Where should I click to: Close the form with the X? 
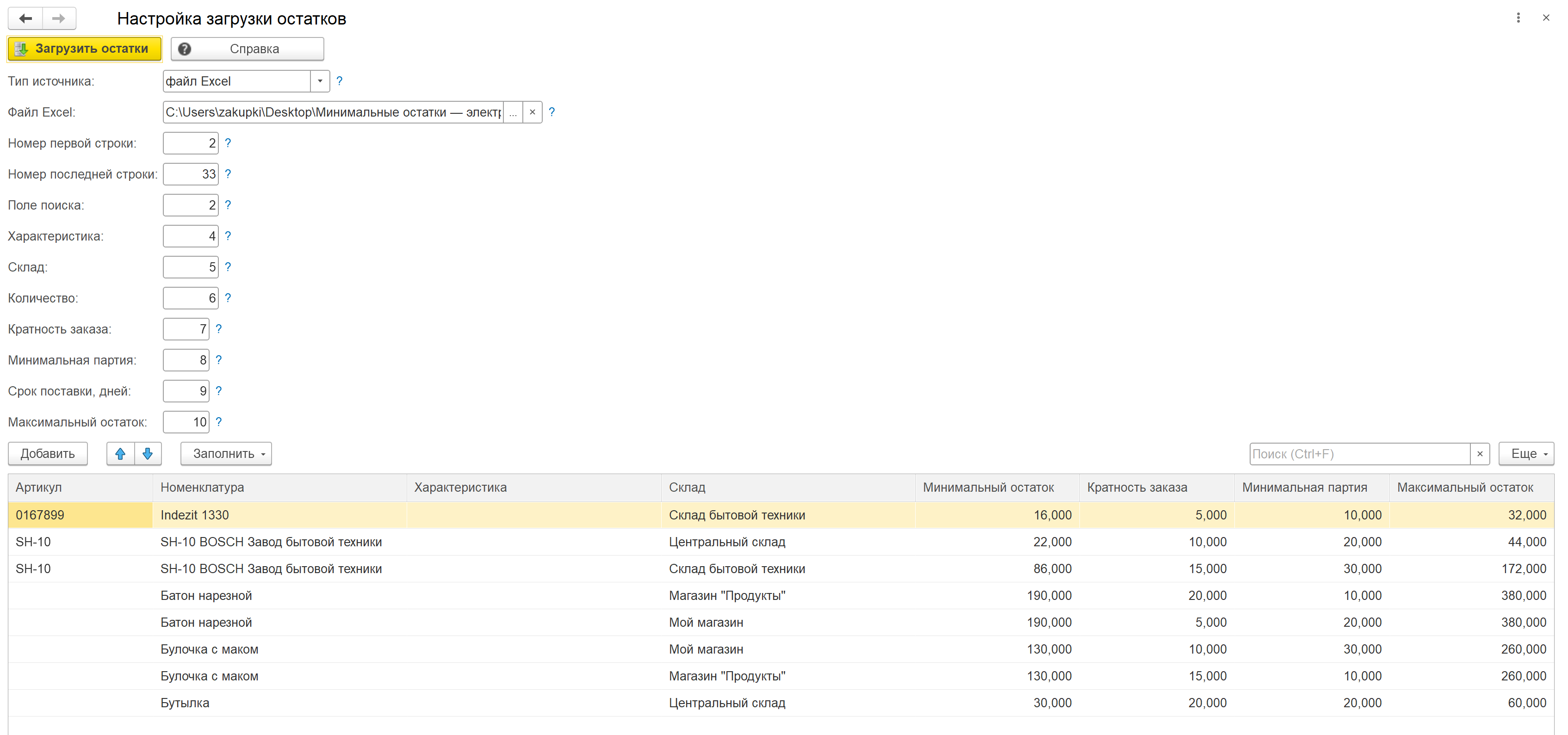coord(1546,18)
